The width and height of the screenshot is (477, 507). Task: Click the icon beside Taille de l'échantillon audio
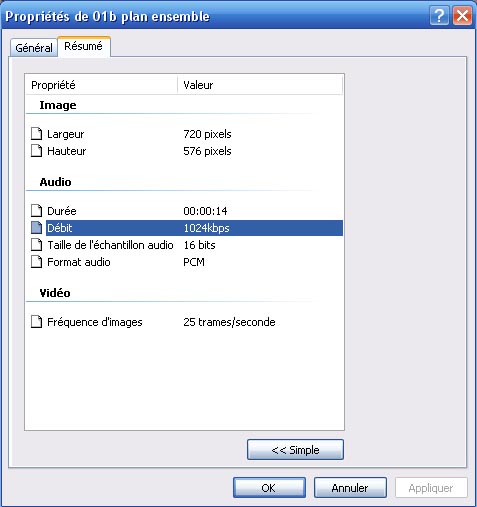36,245
